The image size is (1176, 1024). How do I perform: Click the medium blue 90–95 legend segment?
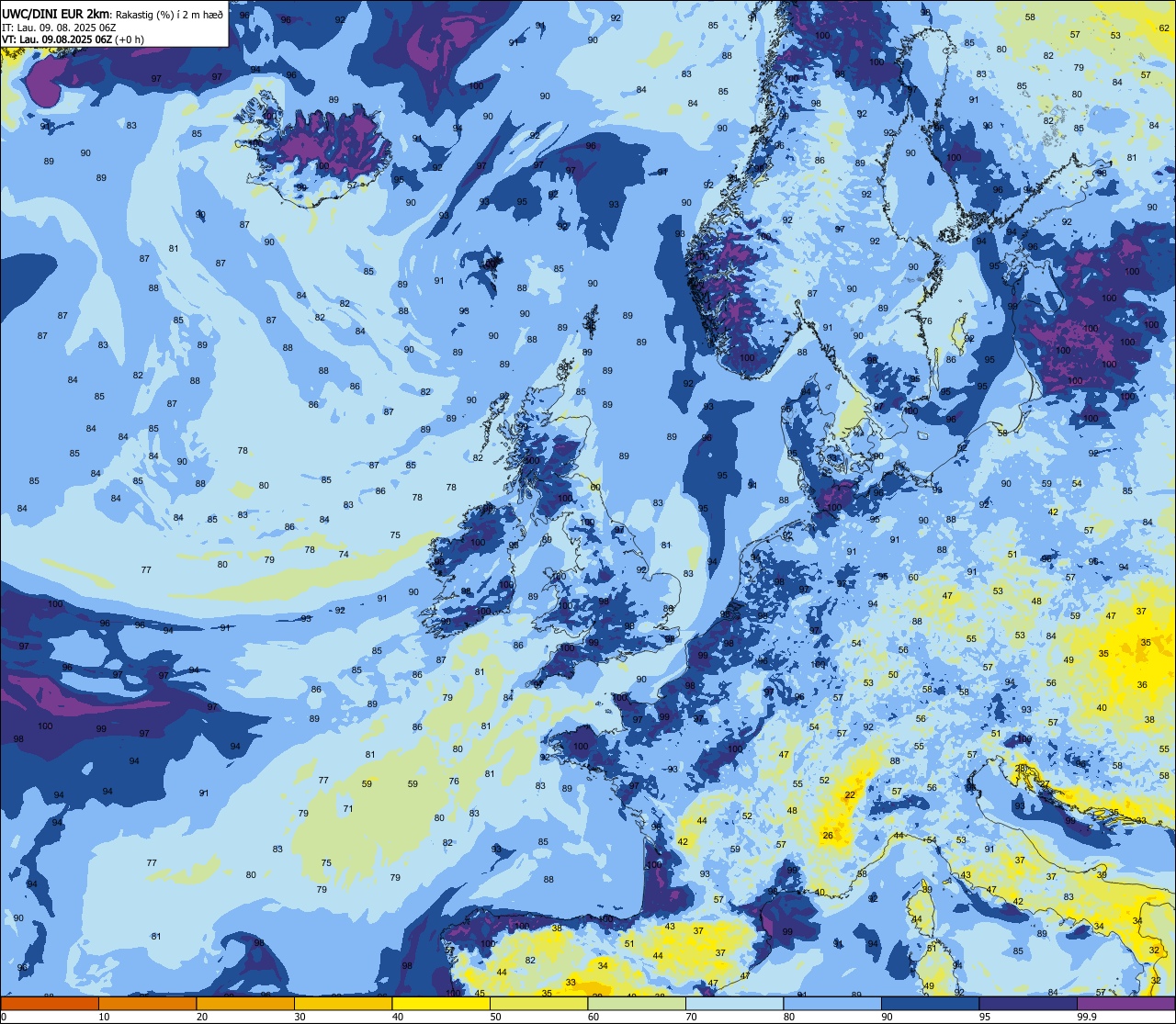pos(930,1003)
